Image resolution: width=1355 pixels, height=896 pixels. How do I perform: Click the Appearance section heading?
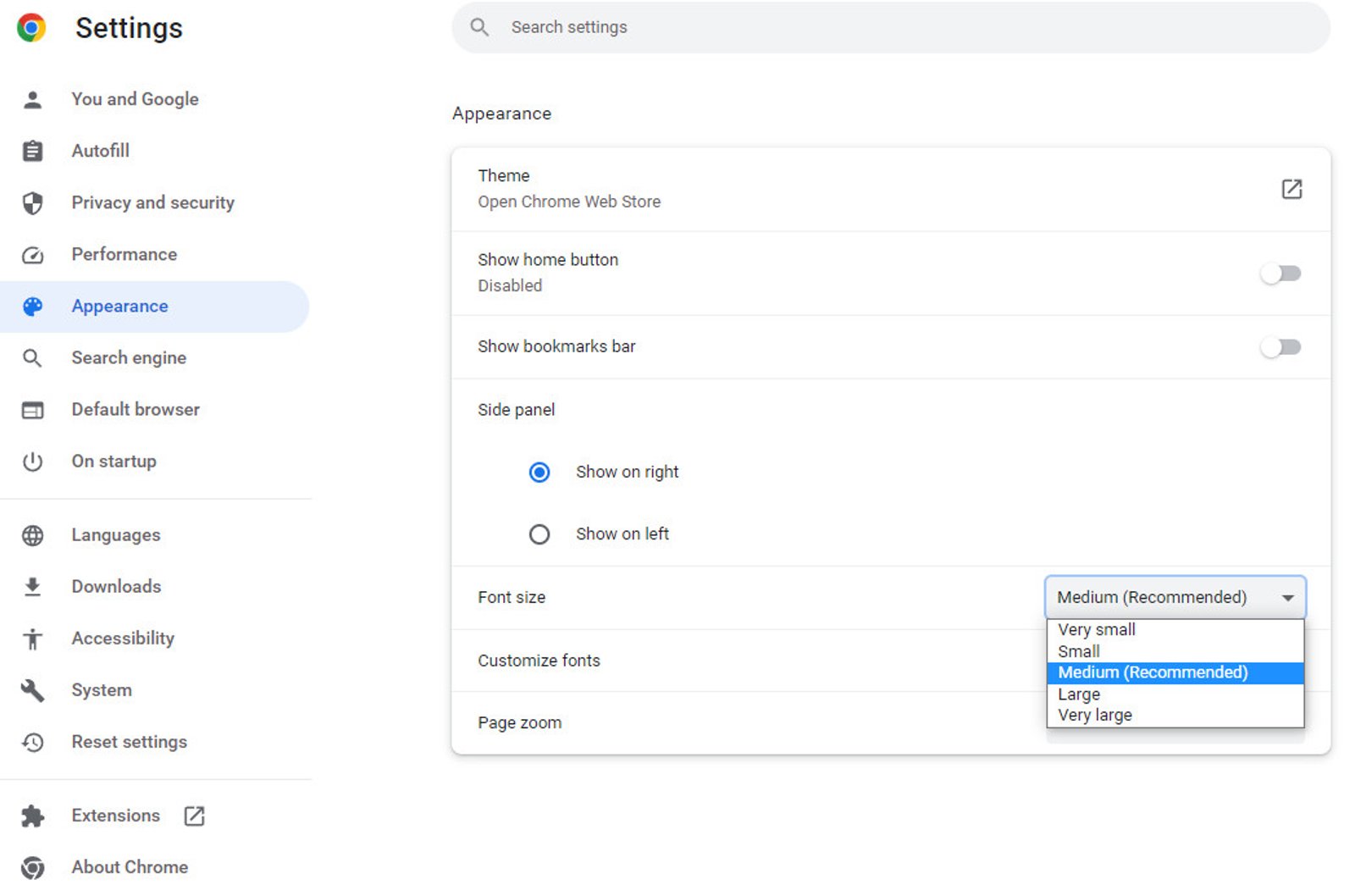coord(501,113)
